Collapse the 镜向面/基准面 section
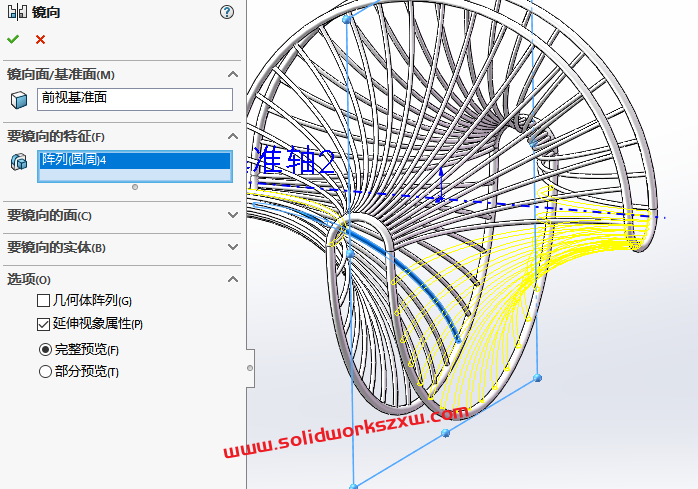Screen dimensions: 698x489 tap(233, 74)
